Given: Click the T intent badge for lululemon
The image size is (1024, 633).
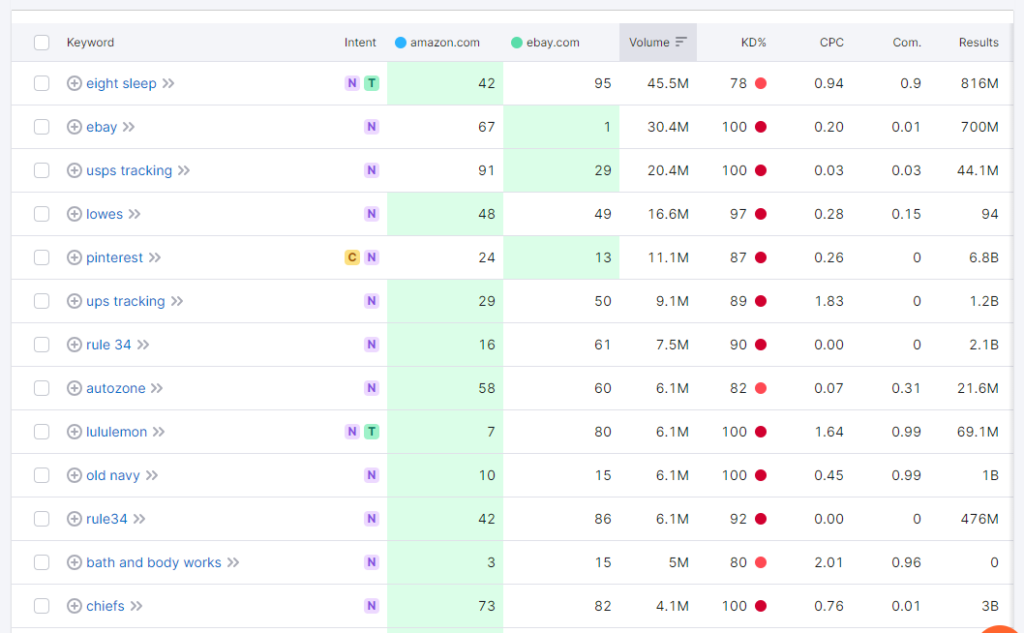Looking at the screenshot, I should pos(372,432).
